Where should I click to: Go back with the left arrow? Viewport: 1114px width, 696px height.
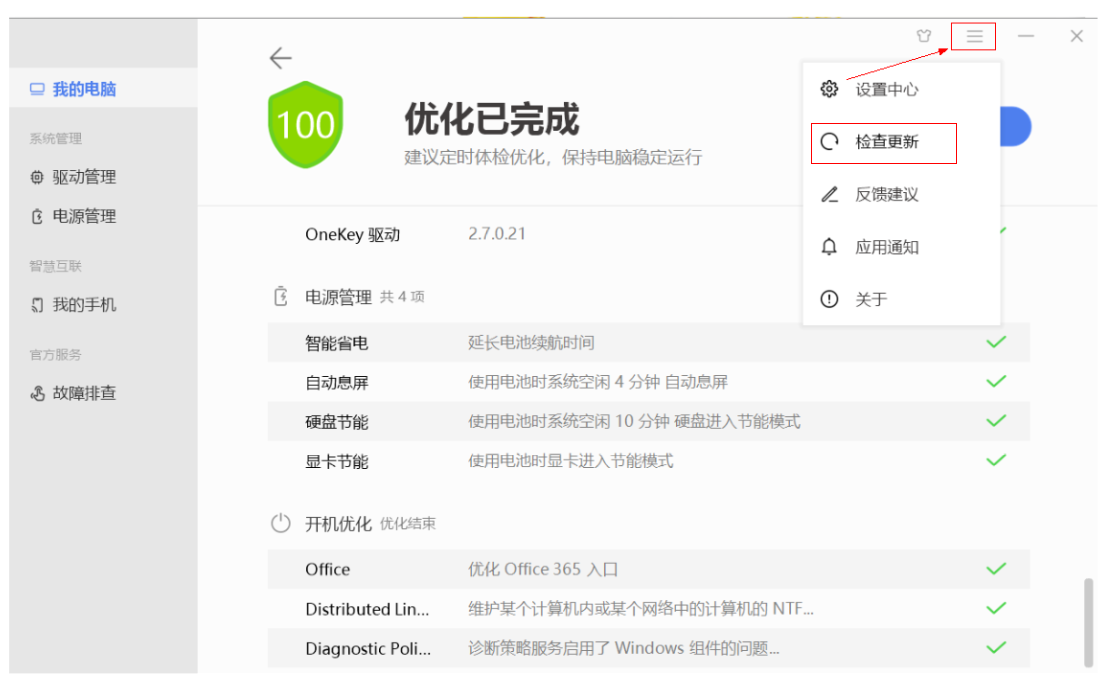(281, 58)
